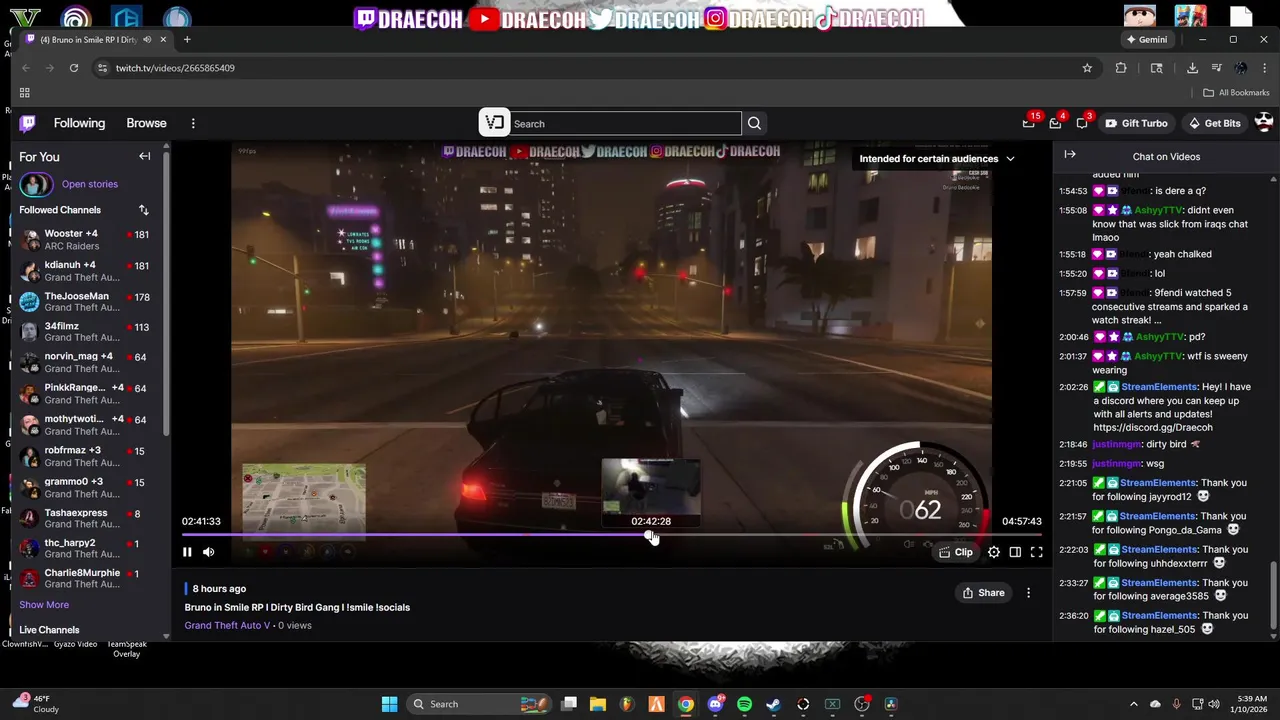This screenshot has width=1280, height=720.
Task: Open Spotify from the taskbar
Action: point(744,704)
